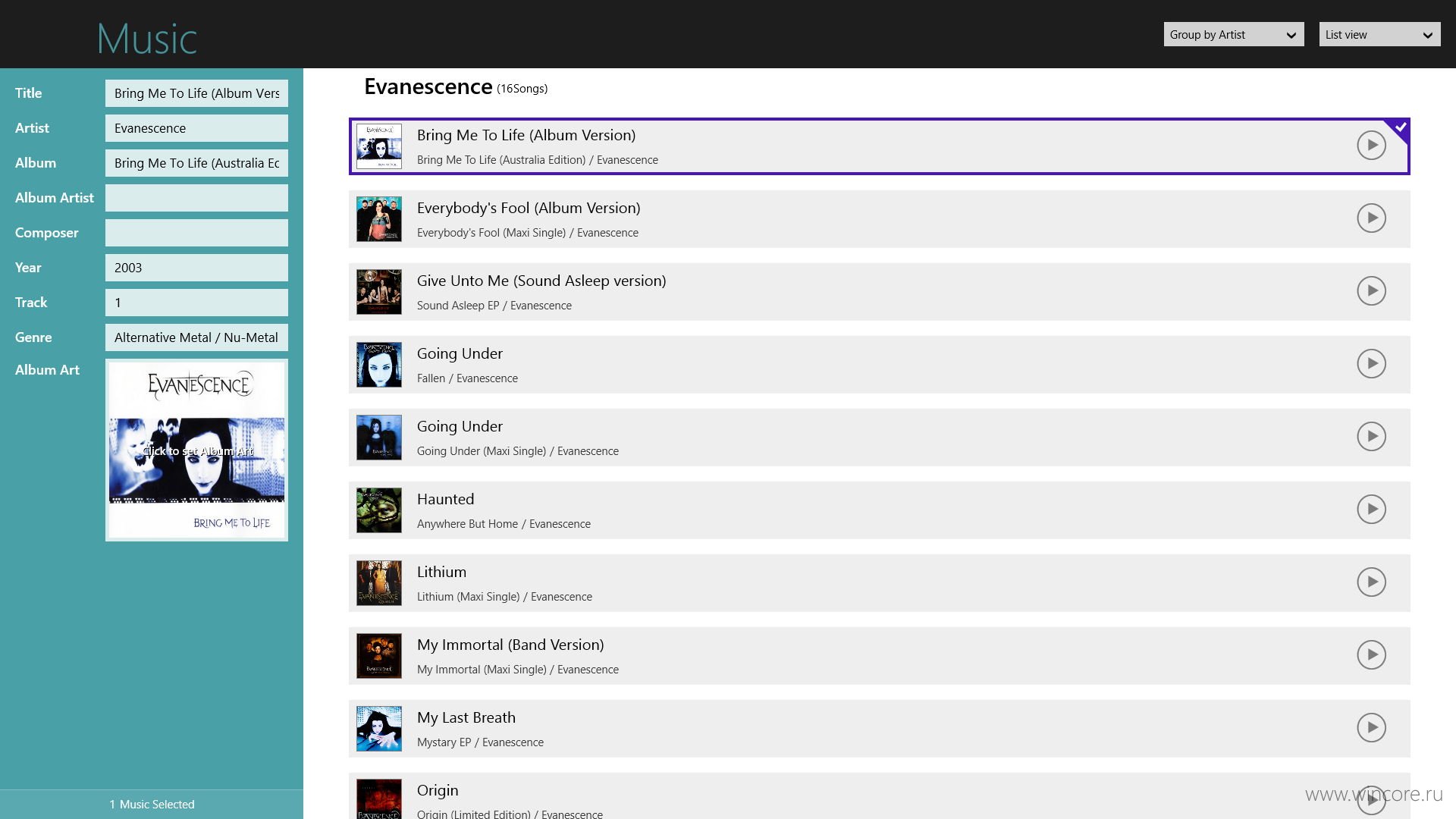The image size is (1456, 819).
Task: Play Going Under from Fallen album
Action: (x=1371, y=363)
